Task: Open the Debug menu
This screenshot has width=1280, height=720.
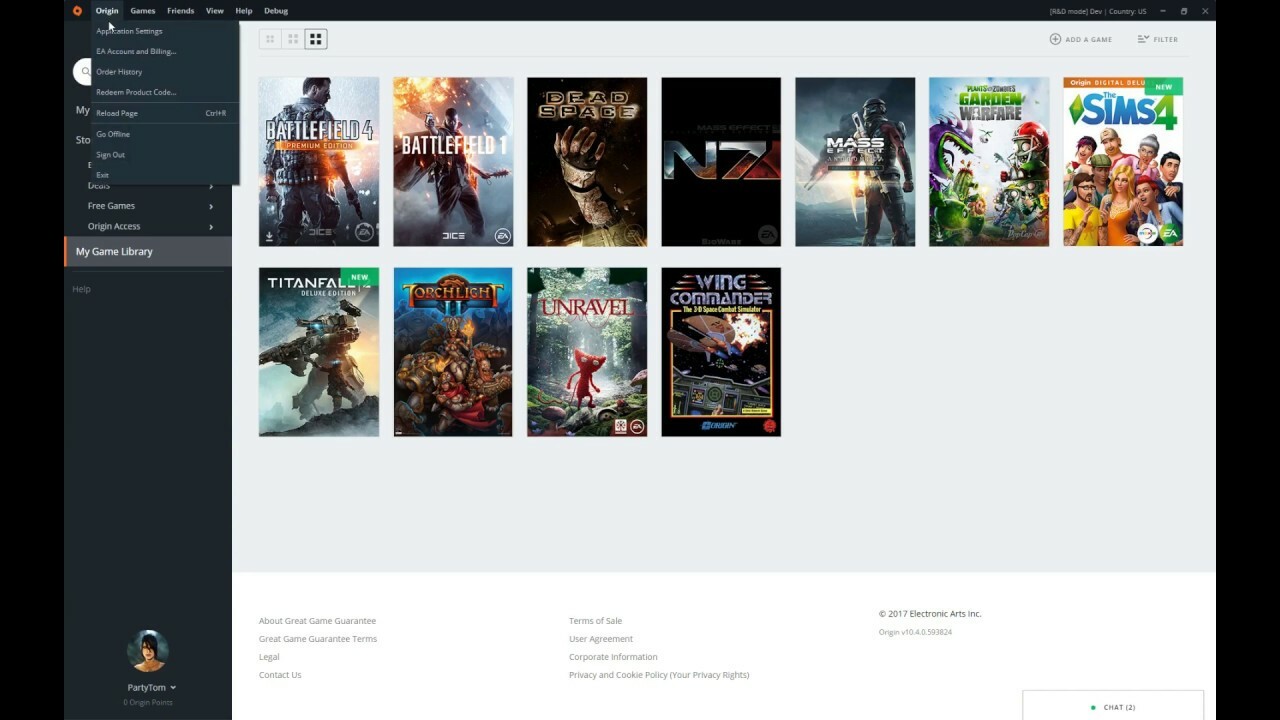Action: [276, 11]
